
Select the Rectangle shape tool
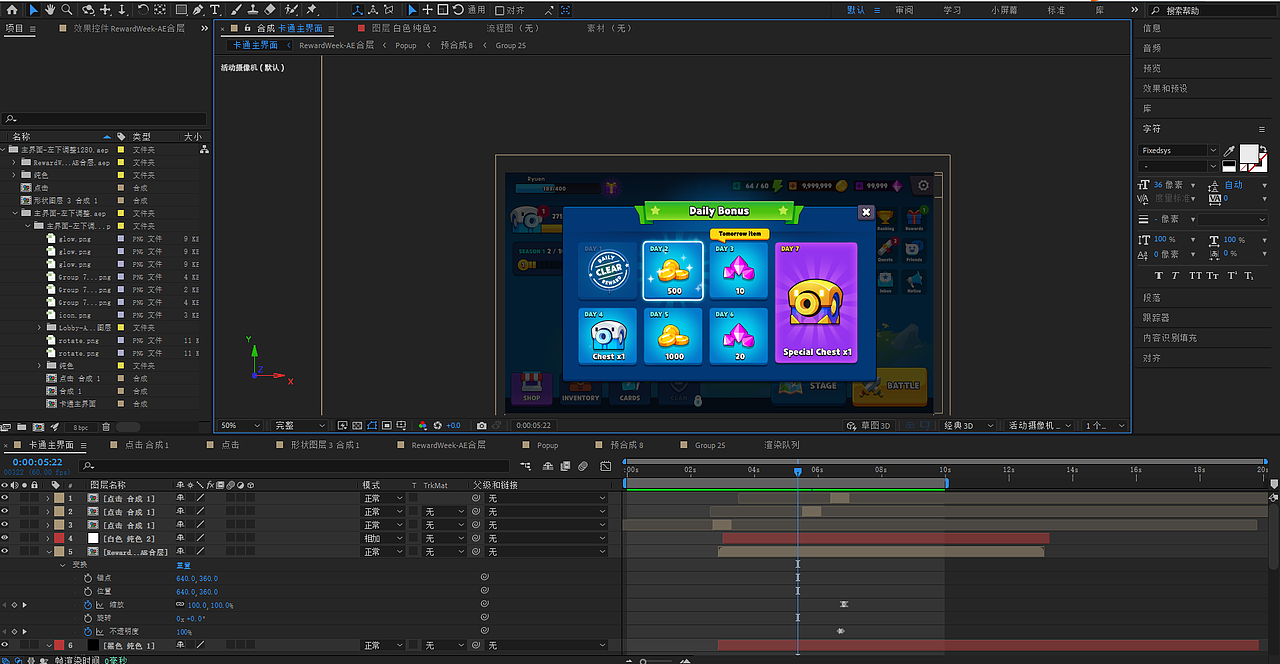tap(181, 9)
